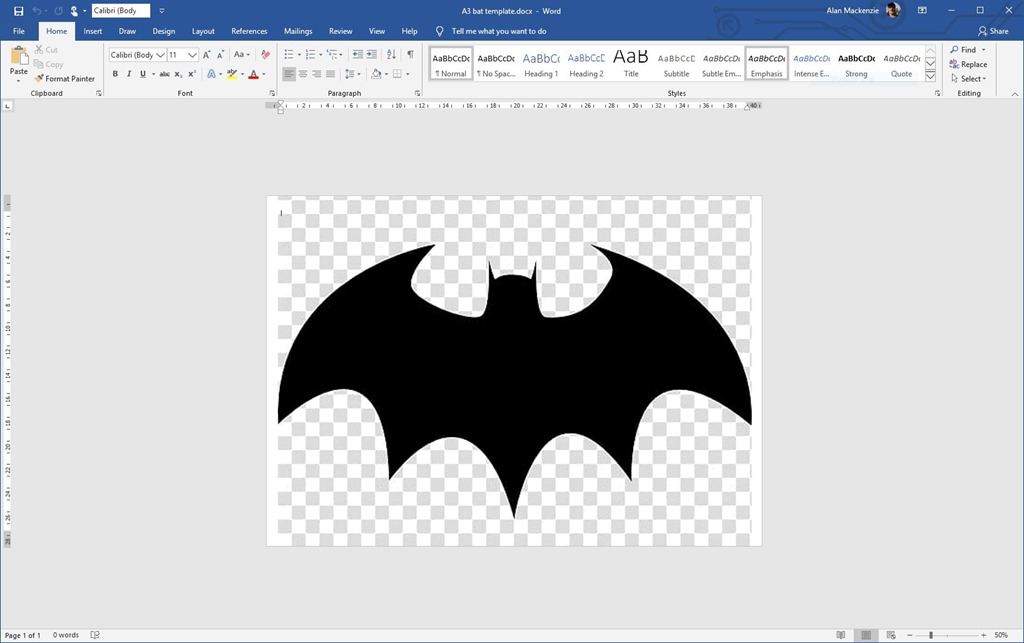Expand the Styles gallery with More arrow
The image size is (1024, 643).
(930, 76)
